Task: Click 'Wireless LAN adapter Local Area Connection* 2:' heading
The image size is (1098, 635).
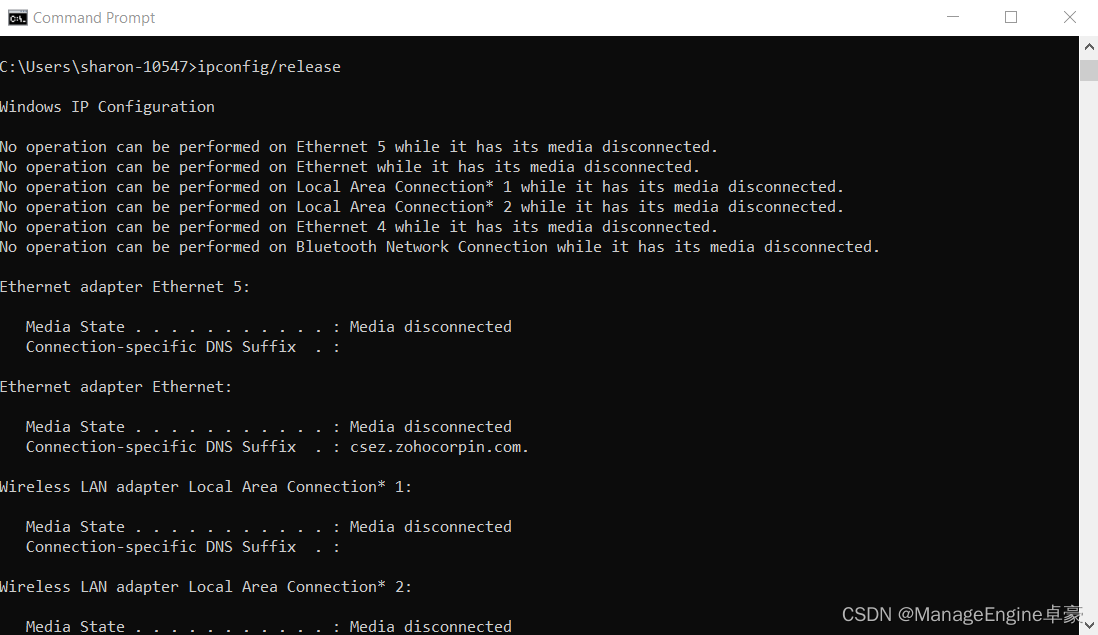Action: point(206,587)
